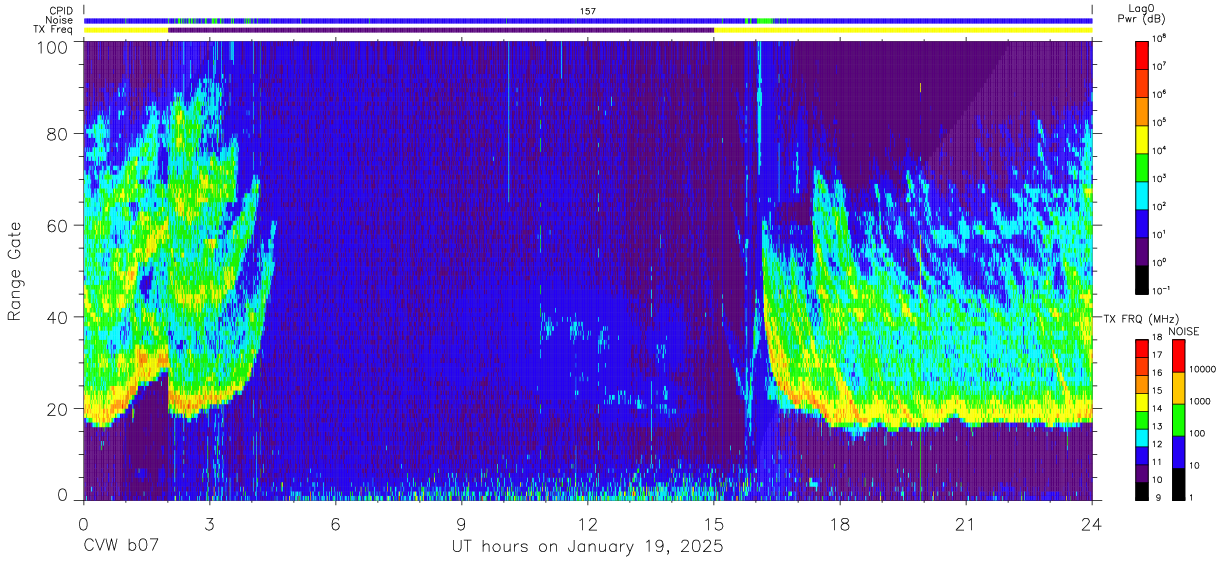
Task: Click the 80 tick on Range Gate axis
Action: coord(58,133)
